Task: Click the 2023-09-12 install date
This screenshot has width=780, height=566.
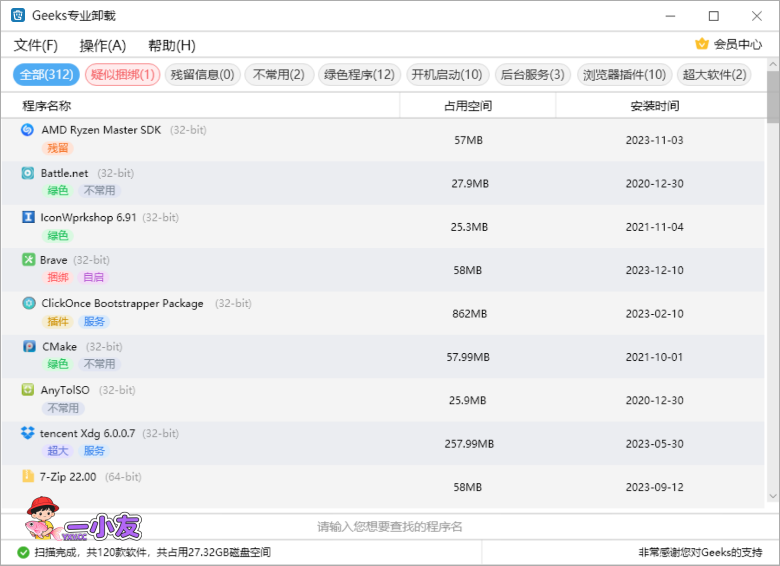Action: click(x=655, y=487)
